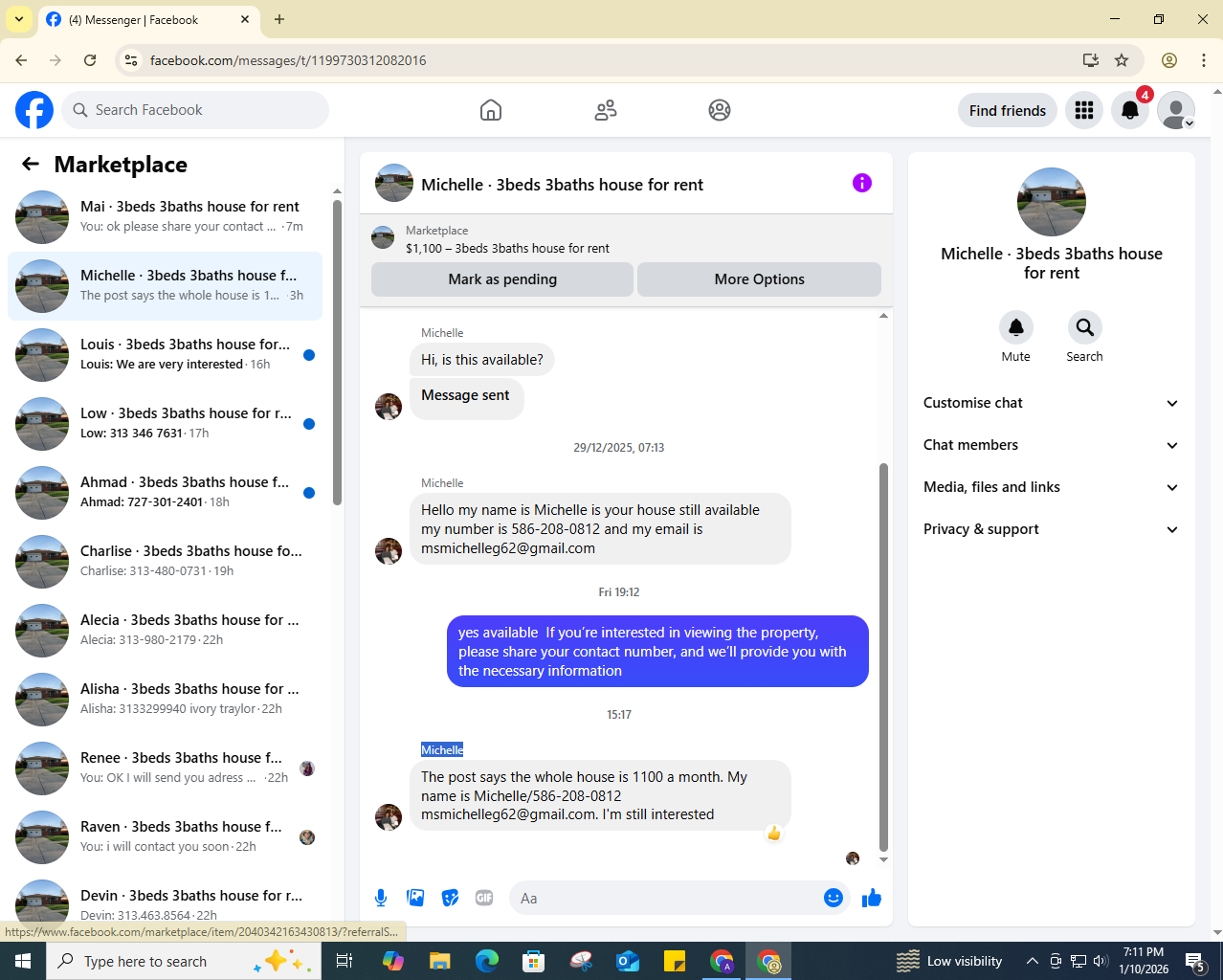Open Louis conversation in chat list
This screenshot has height=980, width=1223.
(x=165, y=355)
